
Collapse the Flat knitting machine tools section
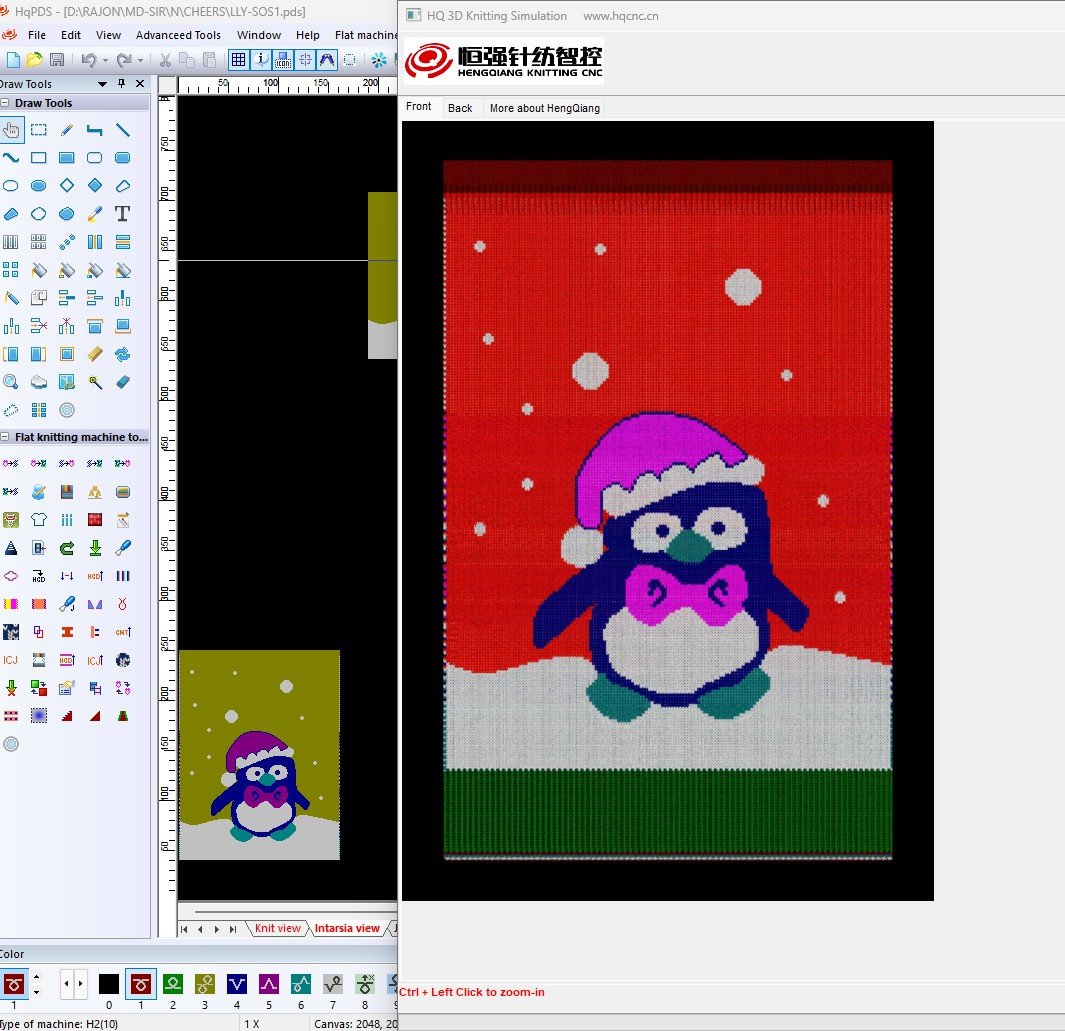[5, 437]
